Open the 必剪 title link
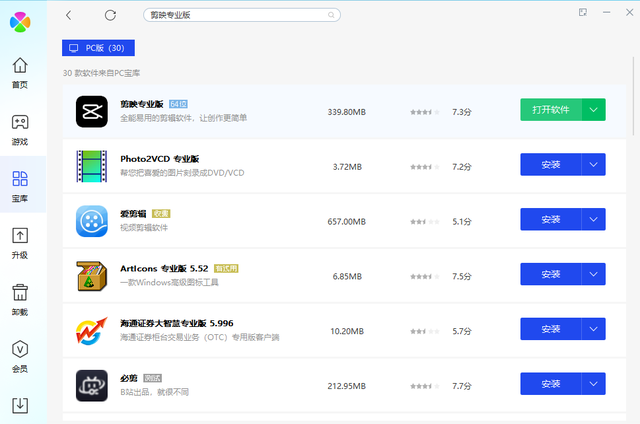640x424 pixels. click(129, 378)
